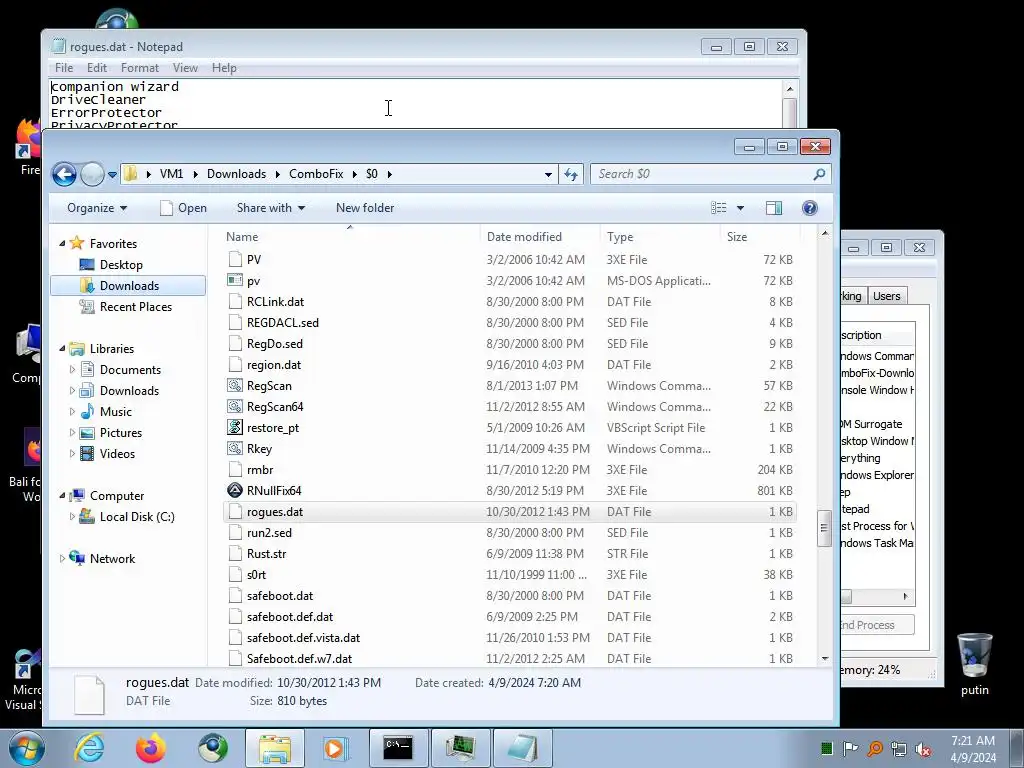Image resolution: width=1024 pixels, height=768 pixels.
Task: Click New folder button
Action: pos(365,208)
